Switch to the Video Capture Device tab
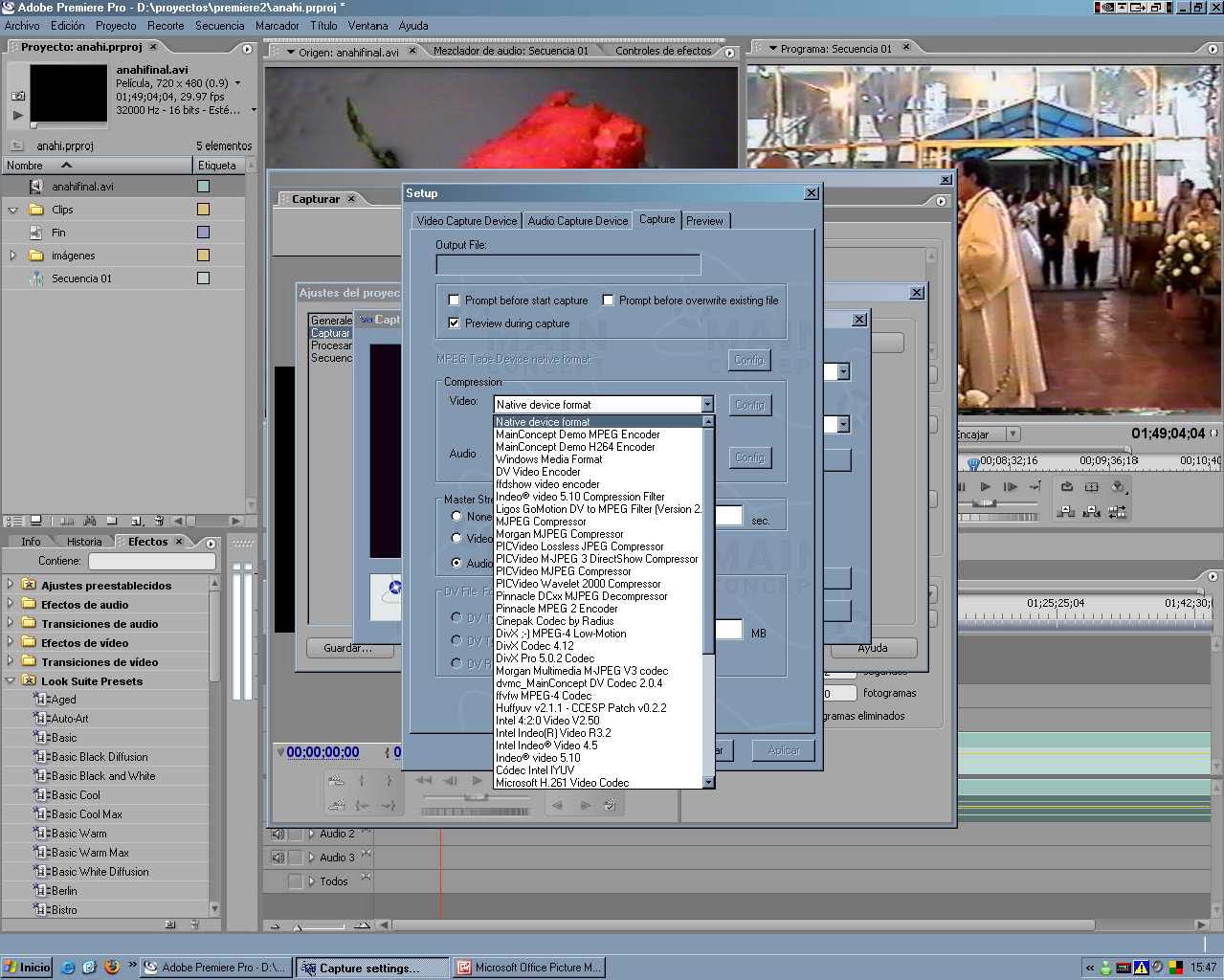The width and height of the screenshot is (1224, 980). click(x=466, y=221)
